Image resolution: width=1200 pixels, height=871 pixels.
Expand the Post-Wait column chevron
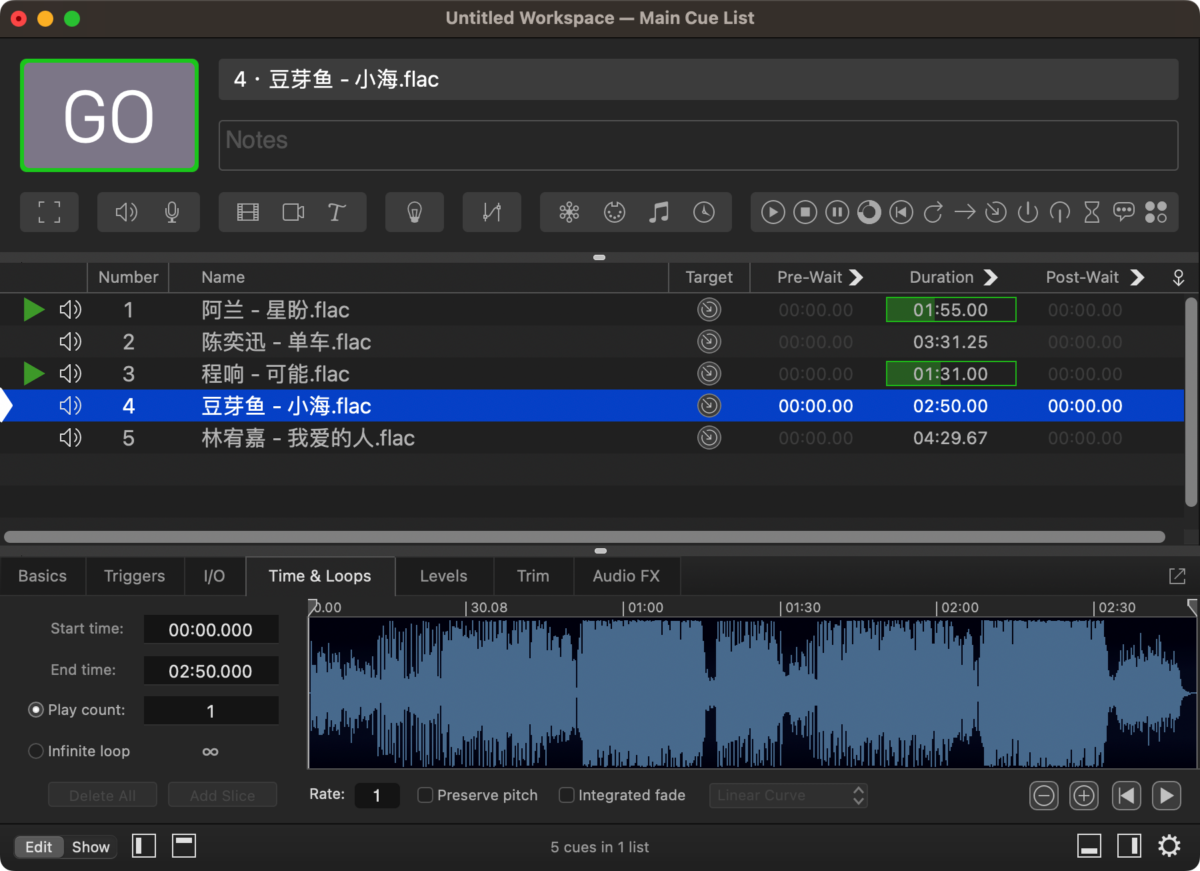click(1137, 278)
